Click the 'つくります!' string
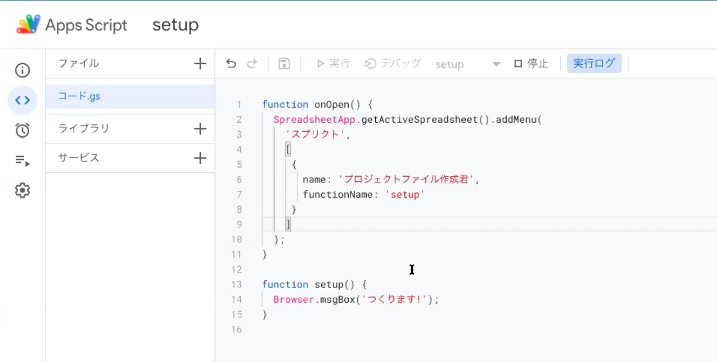Image resolution: width=717 pixels, height=362 pixels. pos(394,299)
